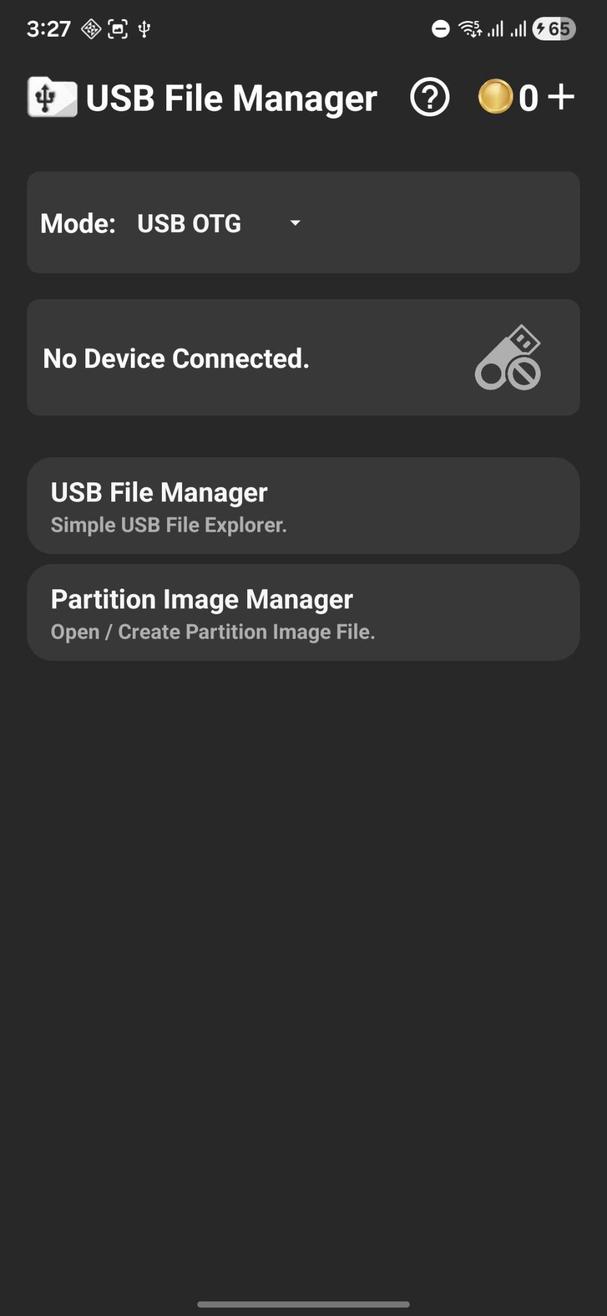Tap the navigation gesture bar
607x1316 pixels.
click(x=303, y=1303)
